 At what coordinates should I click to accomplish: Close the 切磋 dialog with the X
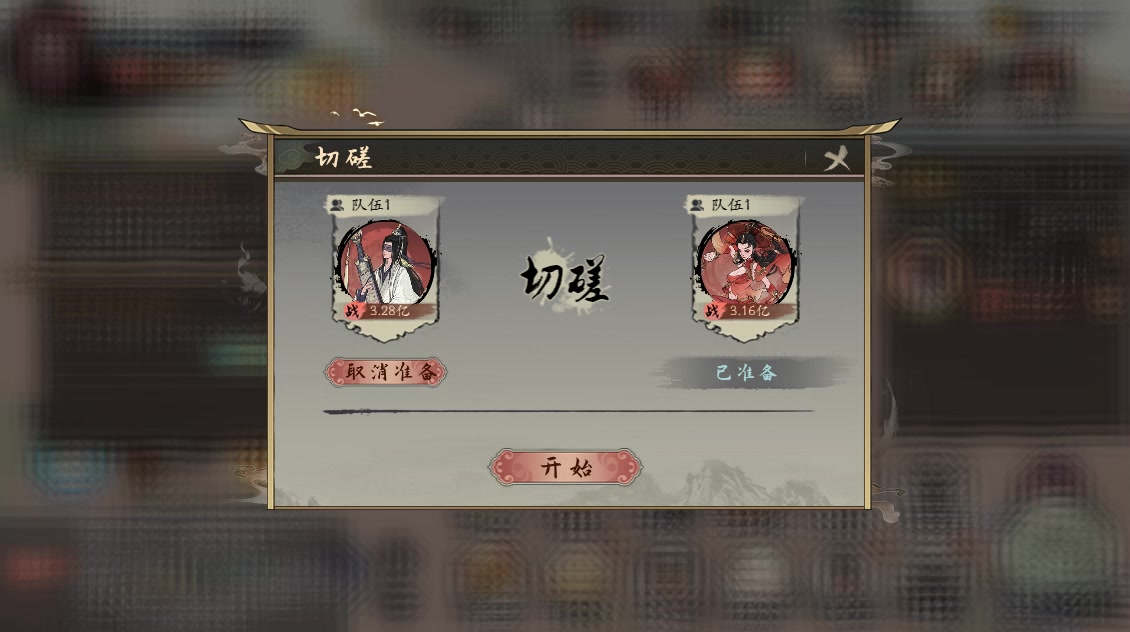tap(836, 158)
